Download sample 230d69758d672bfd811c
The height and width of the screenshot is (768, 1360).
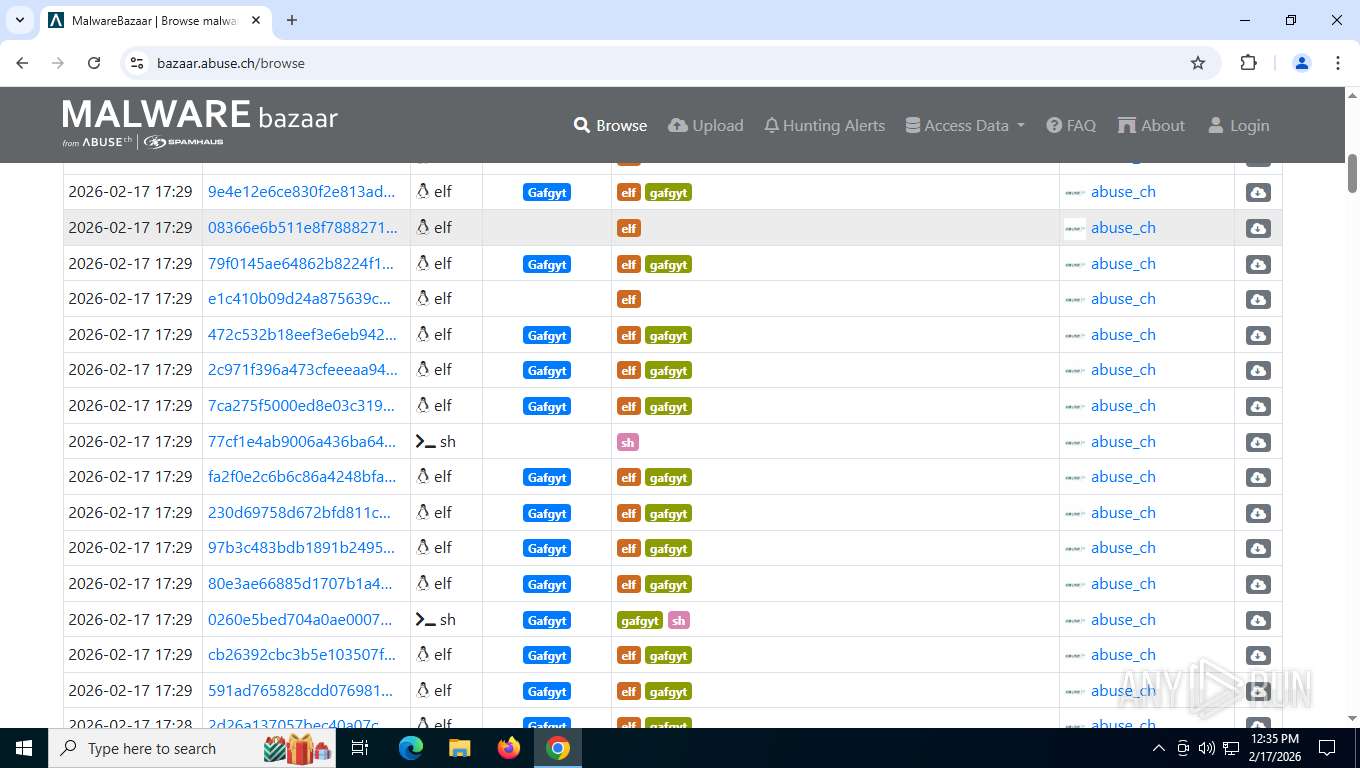click(1258, 514)
